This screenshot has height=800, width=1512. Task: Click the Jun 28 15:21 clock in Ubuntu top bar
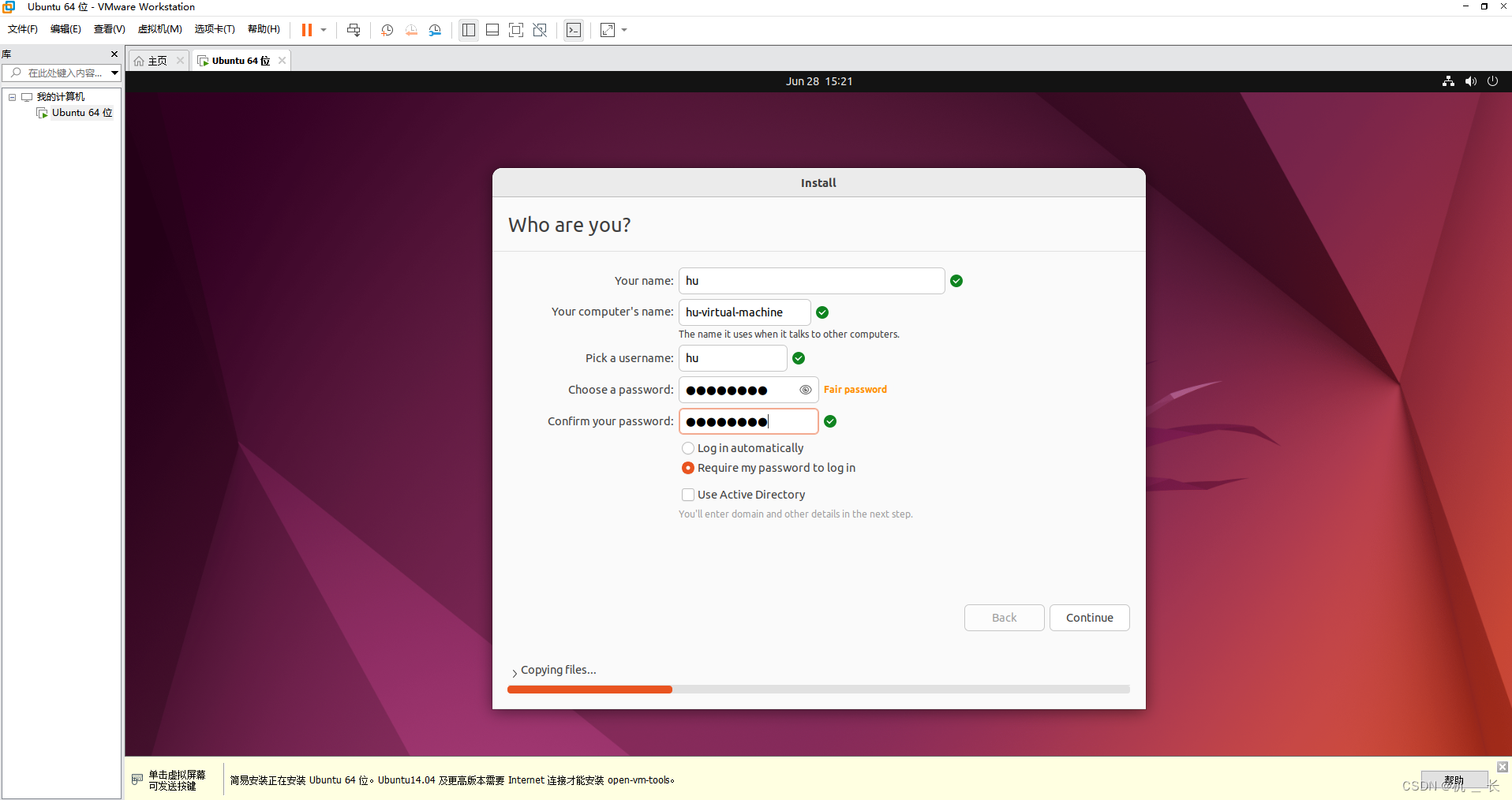[x=819, y=81]
